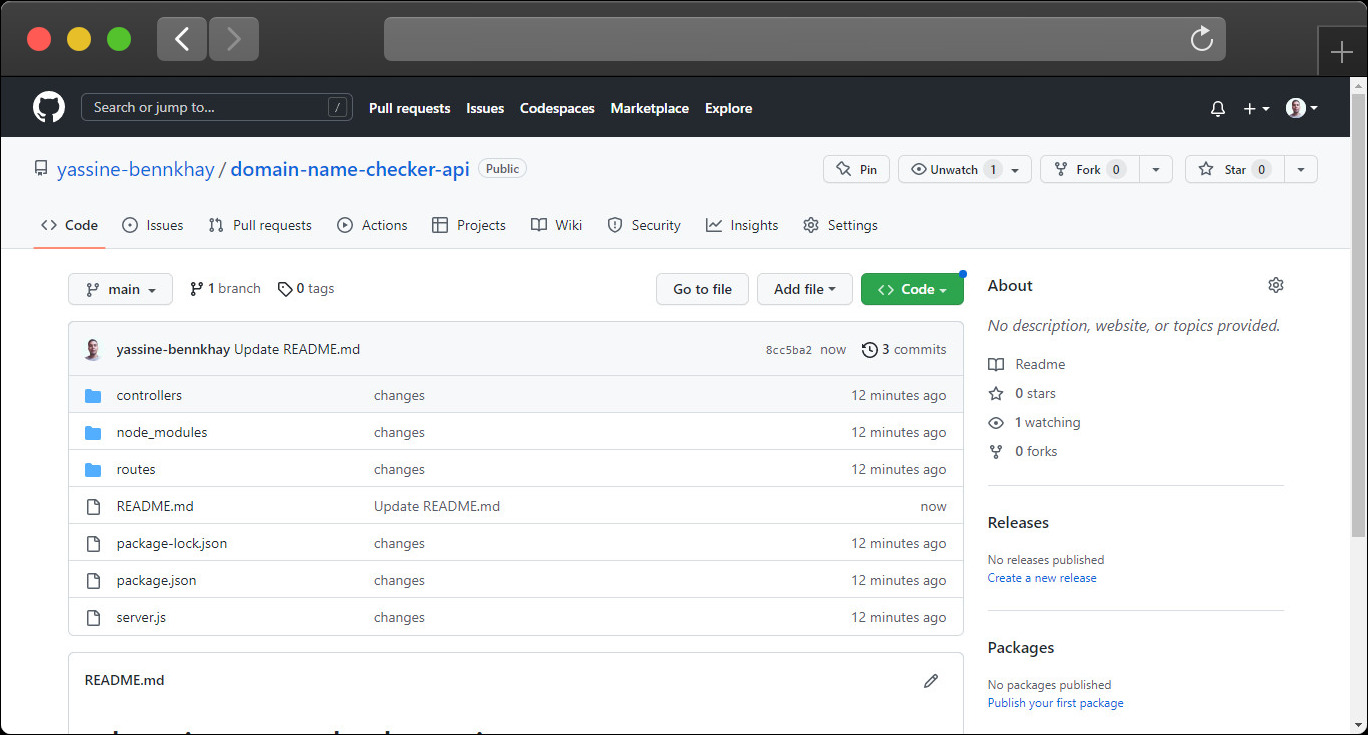Click the controllers folder icon

coord(93,395)
